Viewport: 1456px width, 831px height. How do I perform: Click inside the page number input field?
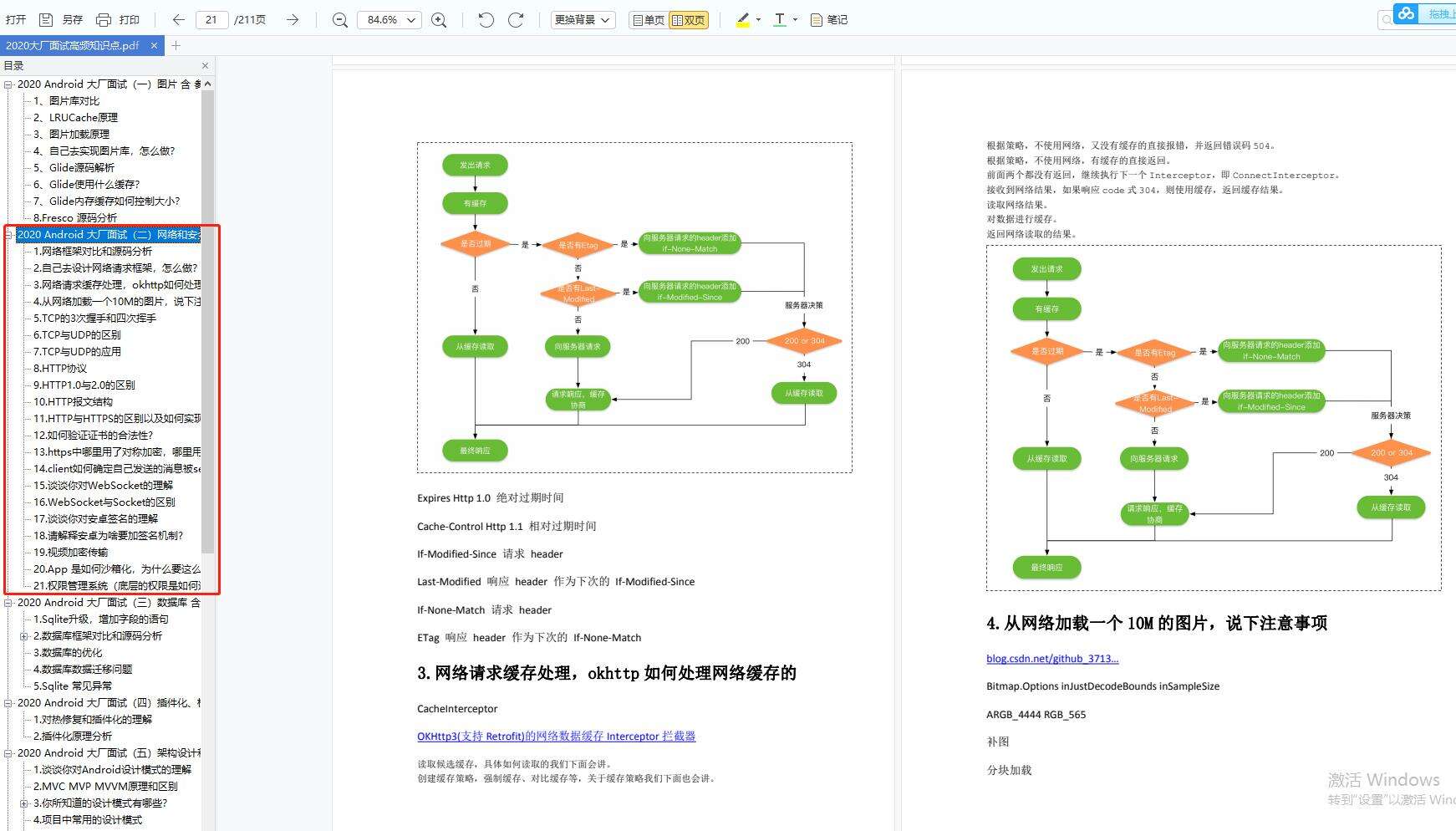(x=211, y=18)
